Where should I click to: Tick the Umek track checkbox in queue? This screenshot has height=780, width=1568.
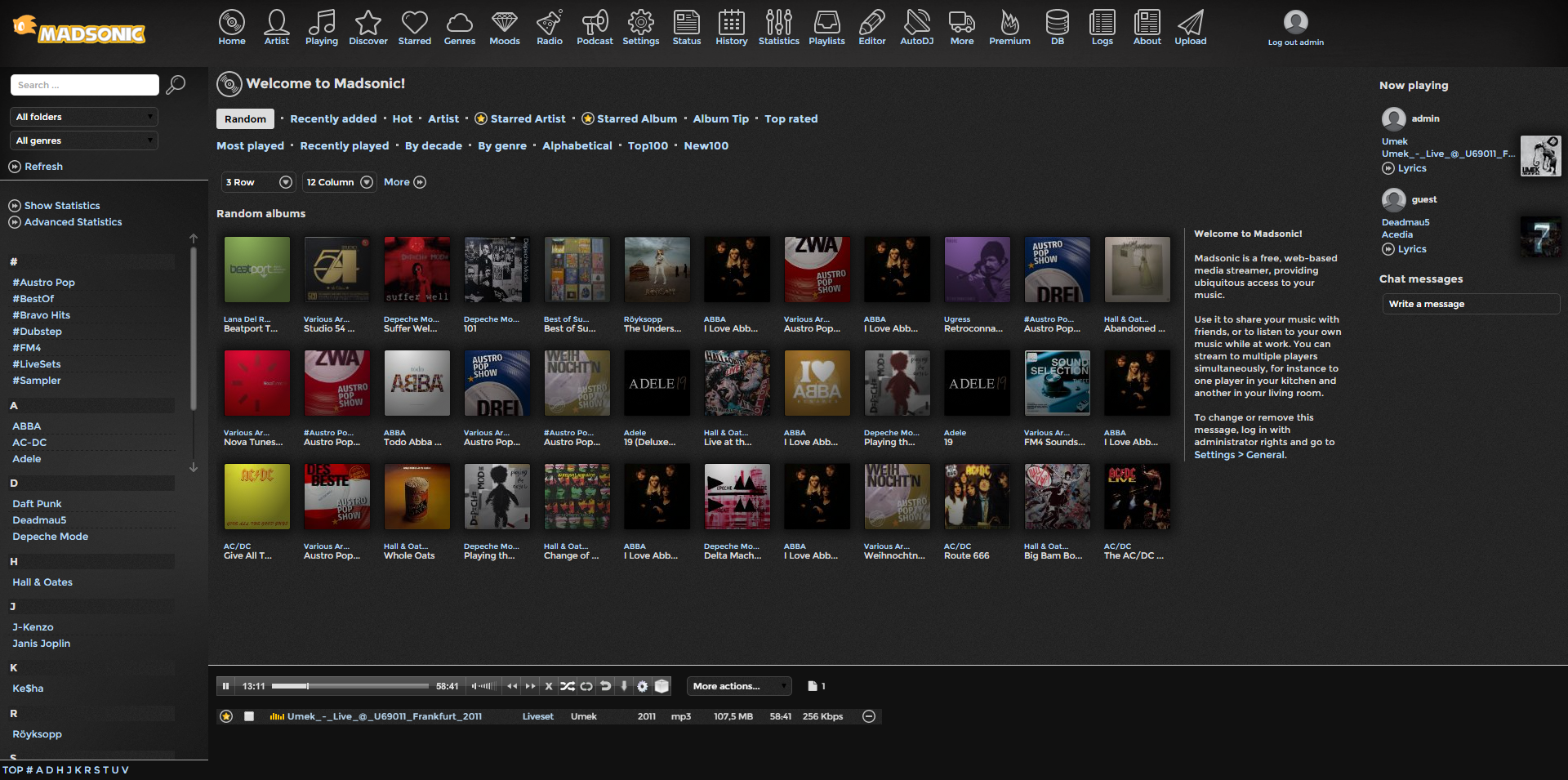[x=249, y=716]
